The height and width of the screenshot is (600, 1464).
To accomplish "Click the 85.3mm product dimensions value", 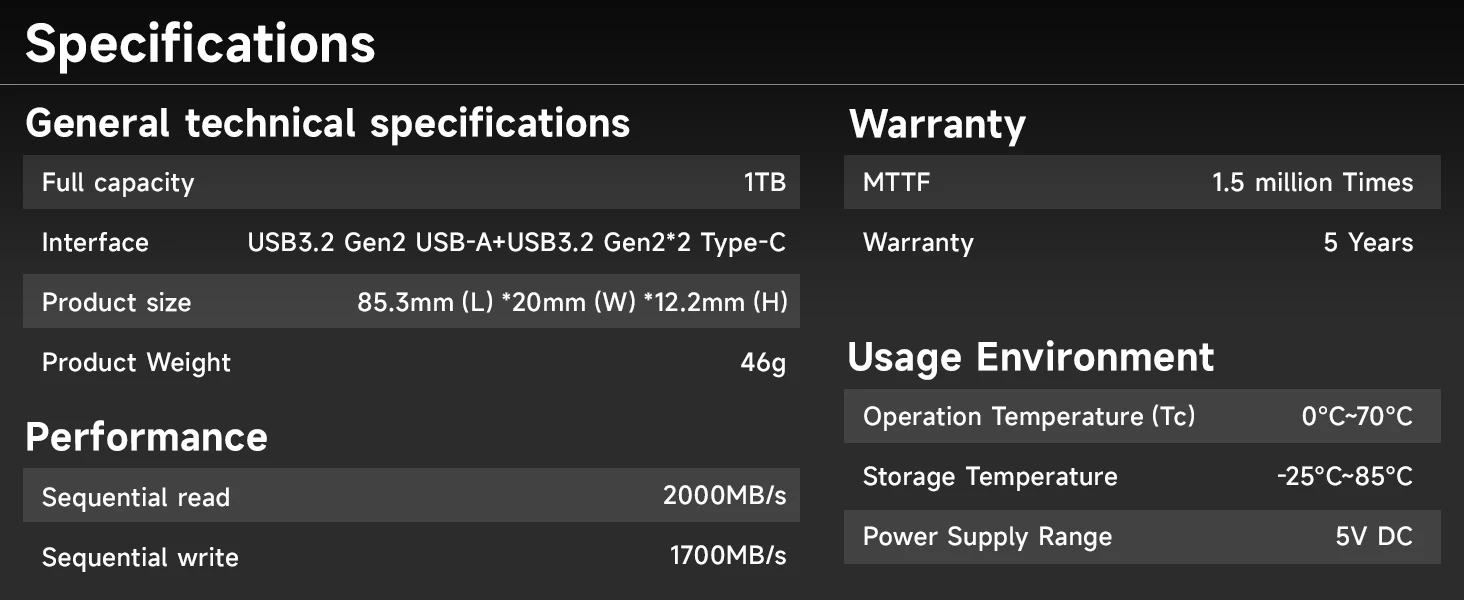I will click(572, 303).
